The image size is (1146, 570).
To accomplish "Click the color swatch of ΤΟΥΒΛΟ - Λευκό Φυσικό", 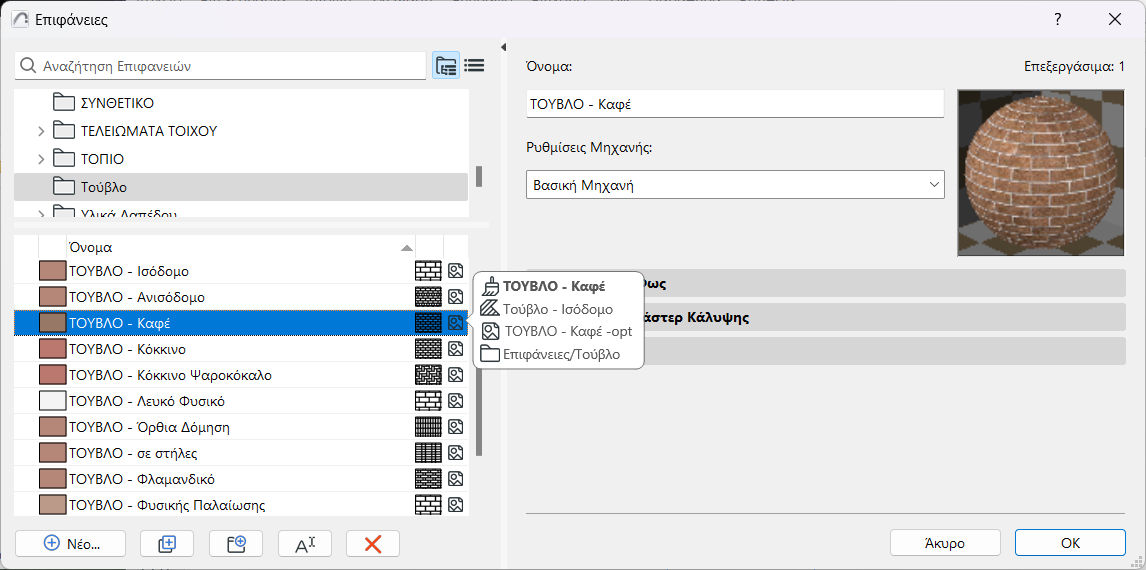I will (x=52, y=400).
